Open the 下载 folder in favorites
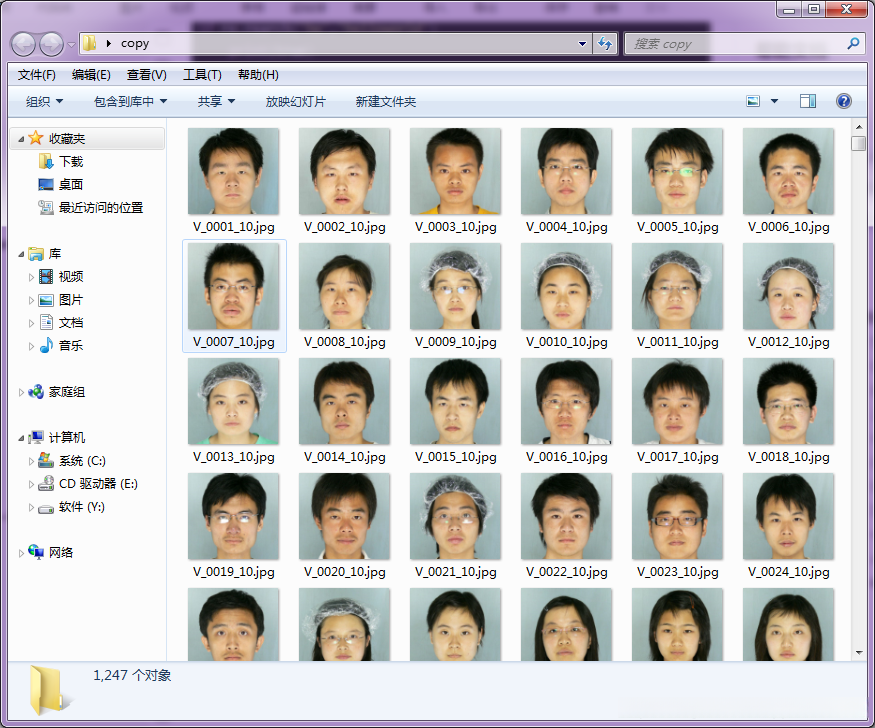This screenshot has width=875, height=728. [x=70, y=161]
